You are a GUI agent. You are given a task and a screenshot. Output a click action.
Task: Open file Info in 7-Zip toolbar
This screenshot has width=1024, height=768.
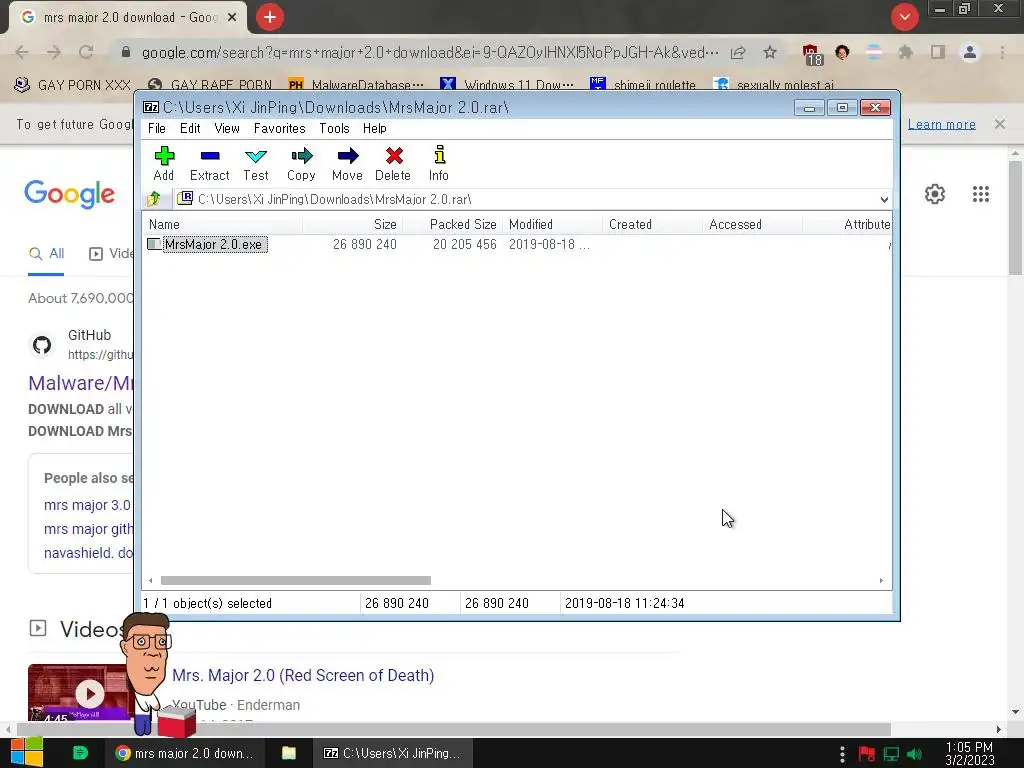[x=439, y=163]
